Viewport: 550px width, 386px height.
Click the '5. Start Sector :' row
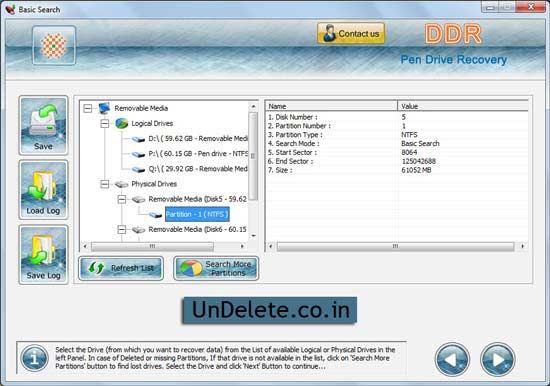397,153
